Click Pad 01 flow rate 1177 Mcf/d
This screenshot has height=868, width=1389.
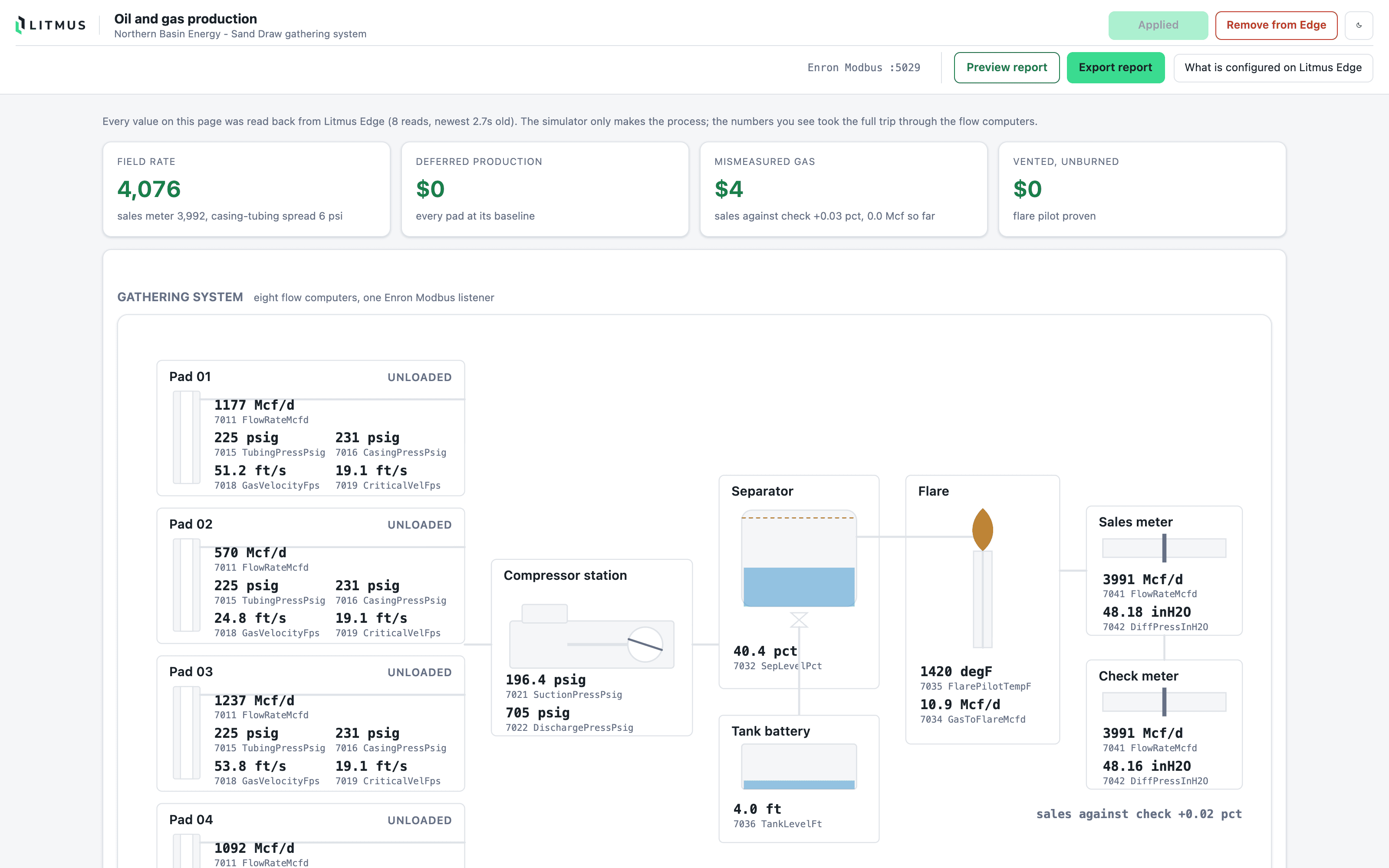[253, 405]
